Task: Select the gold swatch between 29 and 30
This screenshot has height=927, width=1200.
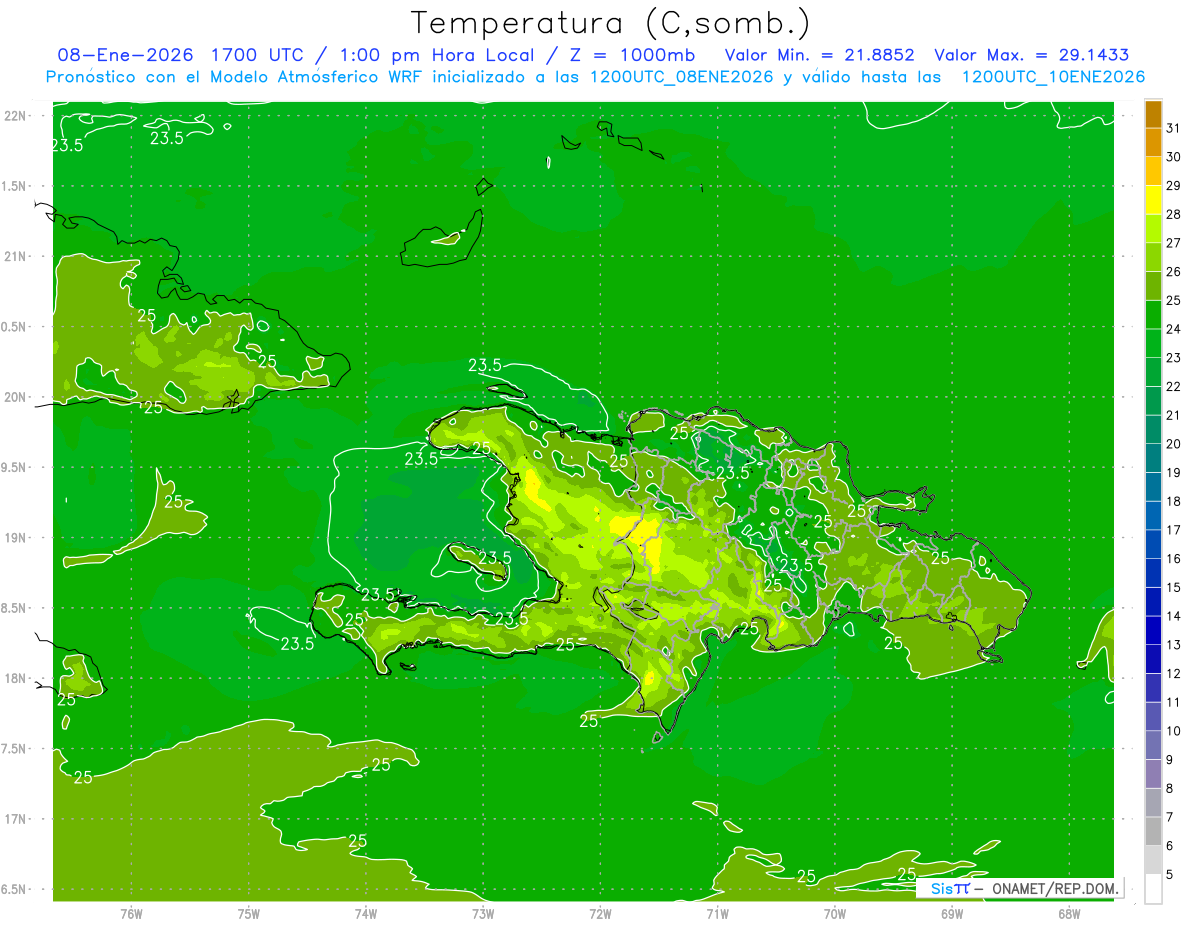Action: point(1153,172)
